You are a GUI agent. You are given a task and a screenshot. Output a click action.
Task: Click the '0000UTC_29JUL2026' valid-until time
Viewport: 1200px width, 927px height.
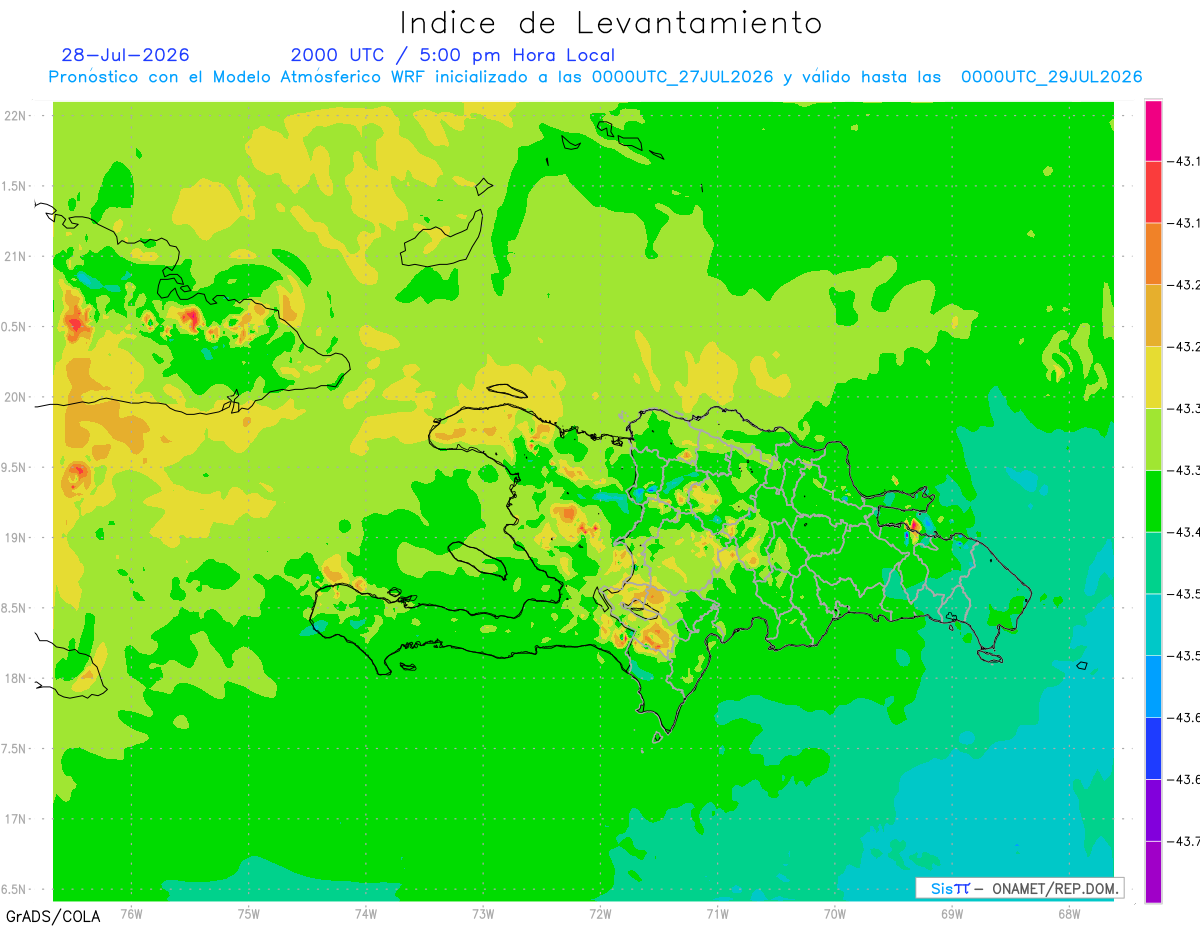click(1052, 77)
